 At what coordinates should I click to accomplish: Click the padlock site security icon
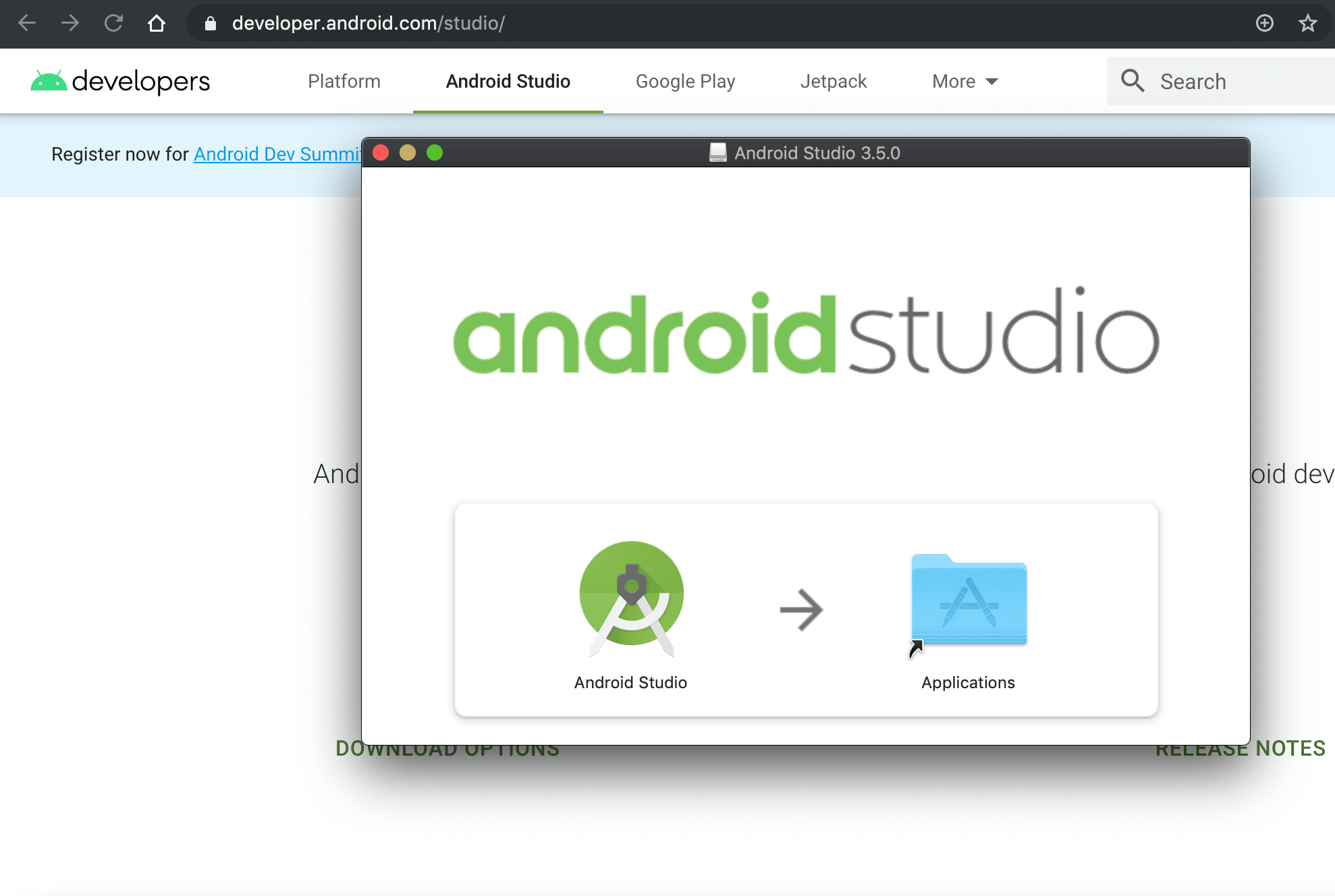coord(211,24)
